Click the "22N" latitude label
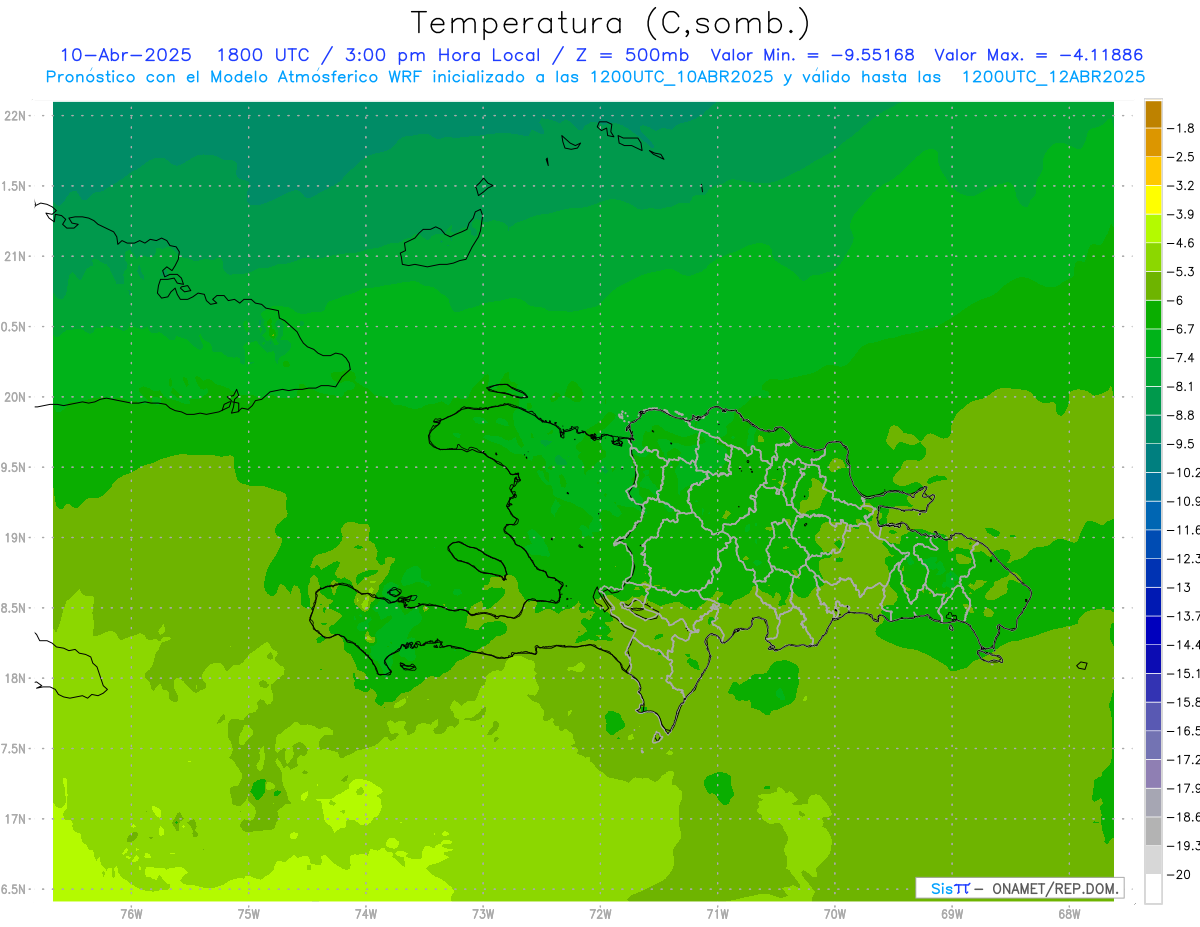The width and height of the screenshot is (1200, 927). [16, 116]
